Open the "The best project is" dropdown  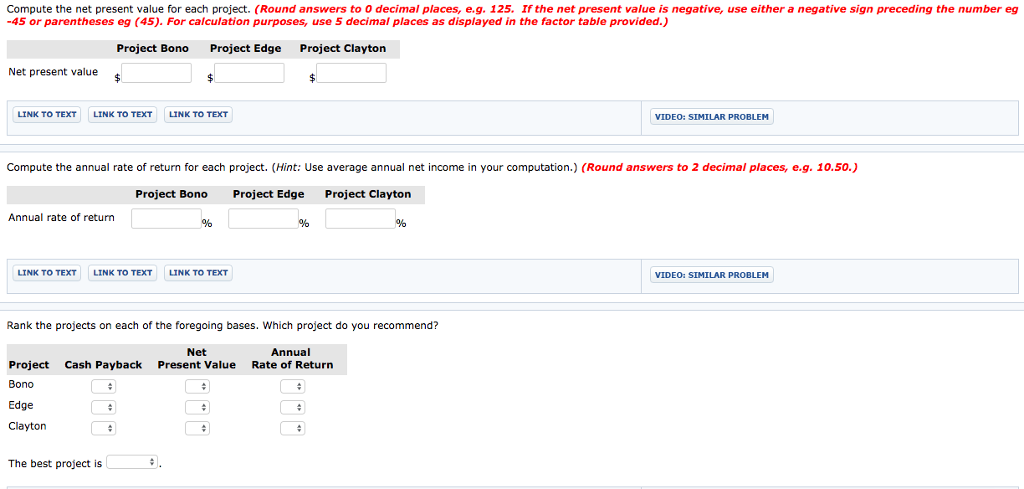click(x=133, y=463)
